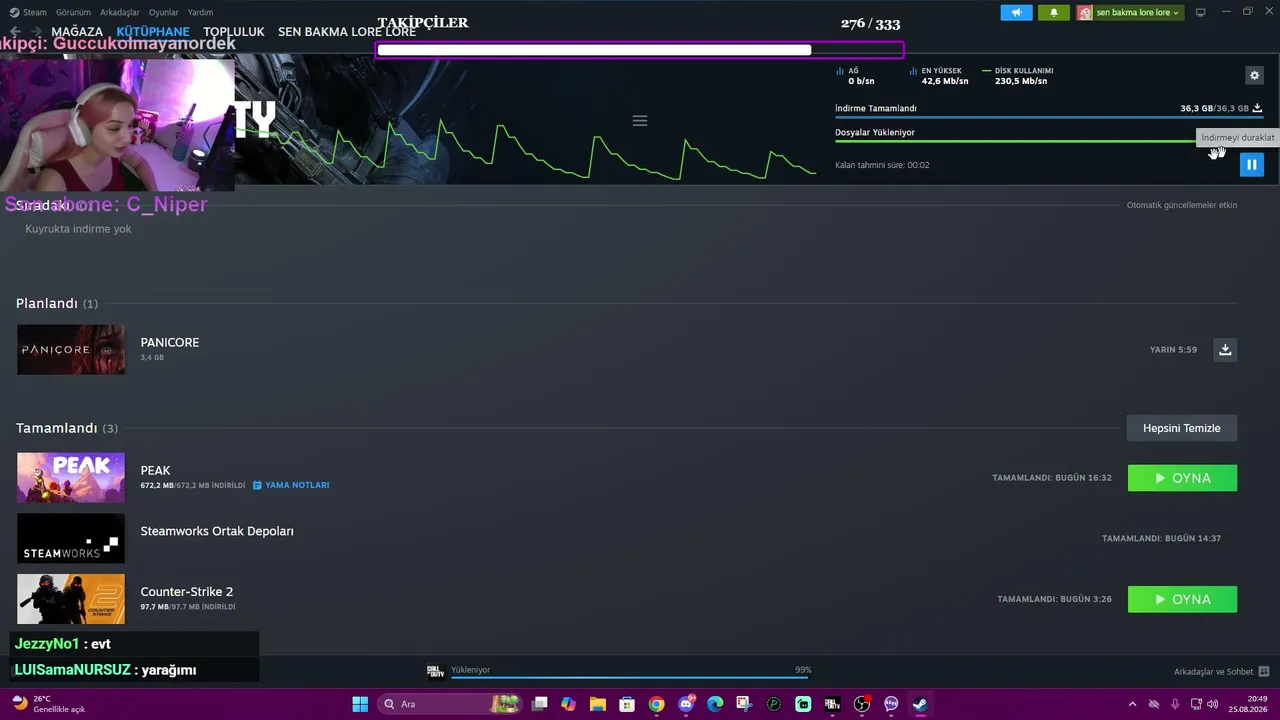Image resolution: width=1280 pixels, height=720 pixels.
Task: Select the PEAK title text
Action: coord(155,470)
